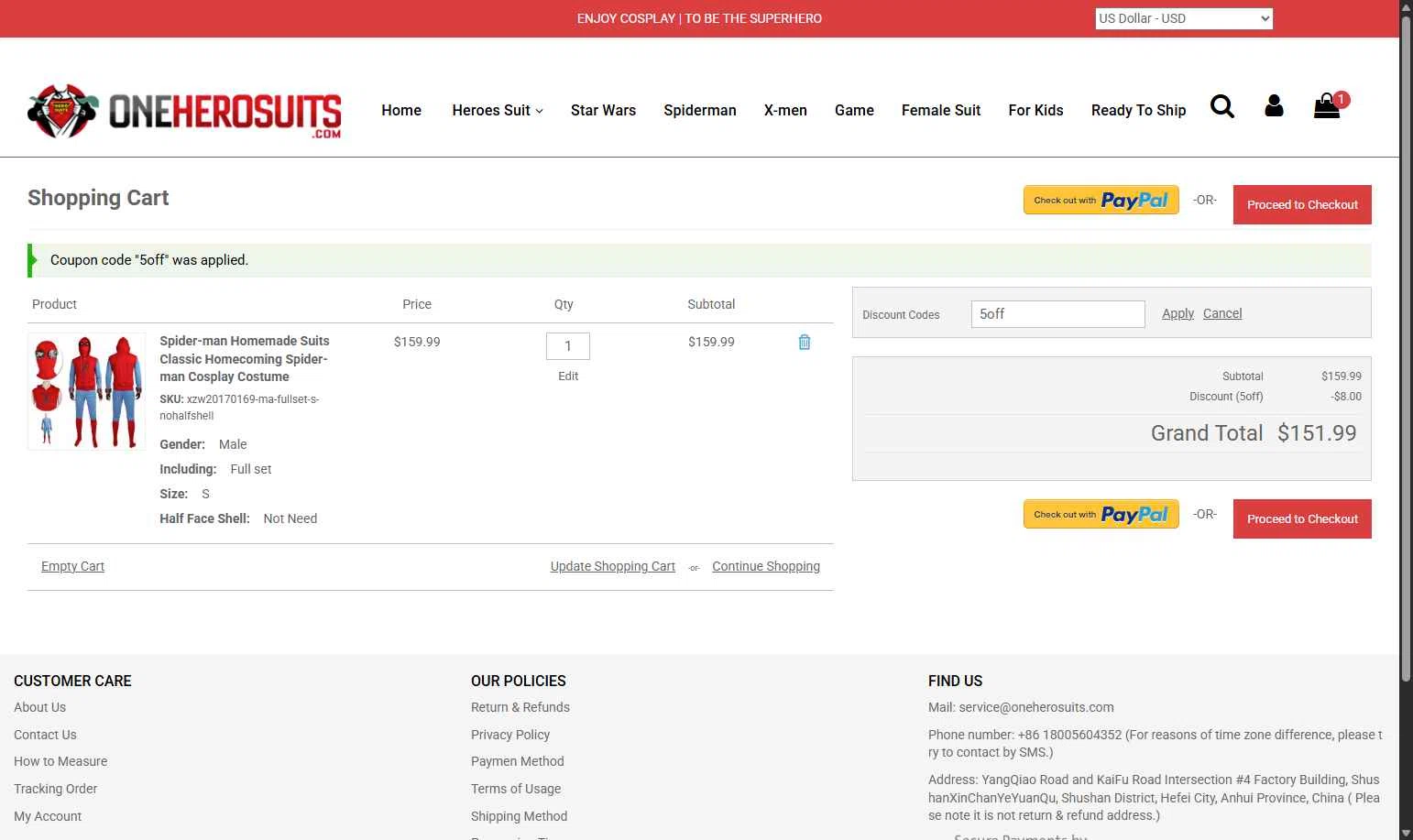Open About Us footer link

click(x=39, y=707)
